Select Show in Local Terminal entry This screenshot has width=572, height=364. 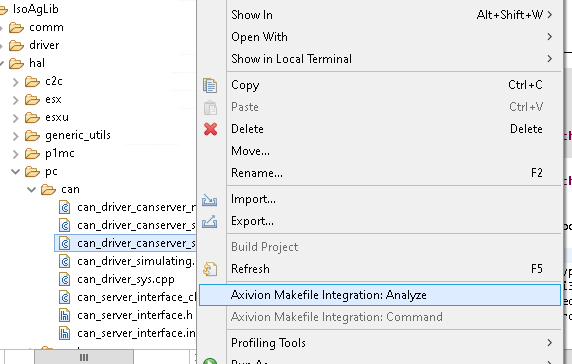point(380,59)
